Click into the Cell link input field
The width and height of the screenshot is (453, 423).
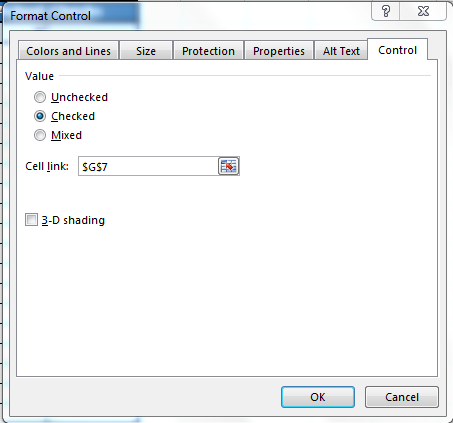coord(148,166)
